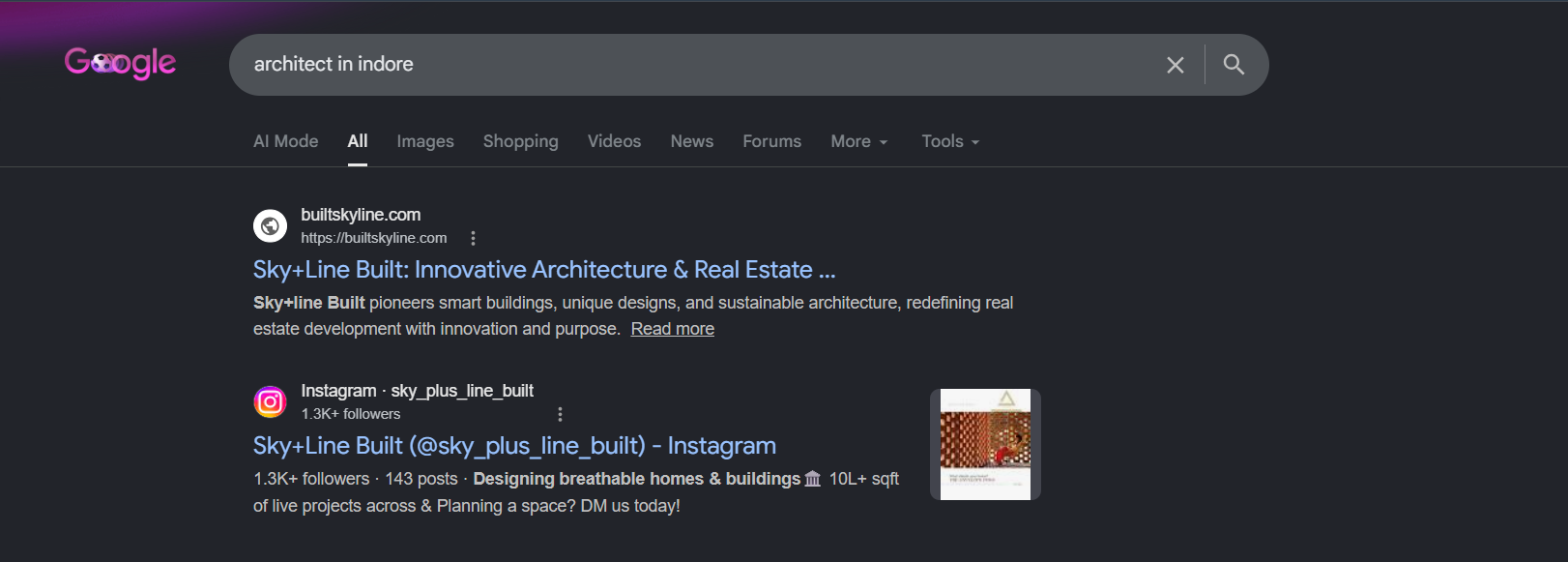Switch to AI Mode tab
The image size is (1568, 562).
point(285,141)
